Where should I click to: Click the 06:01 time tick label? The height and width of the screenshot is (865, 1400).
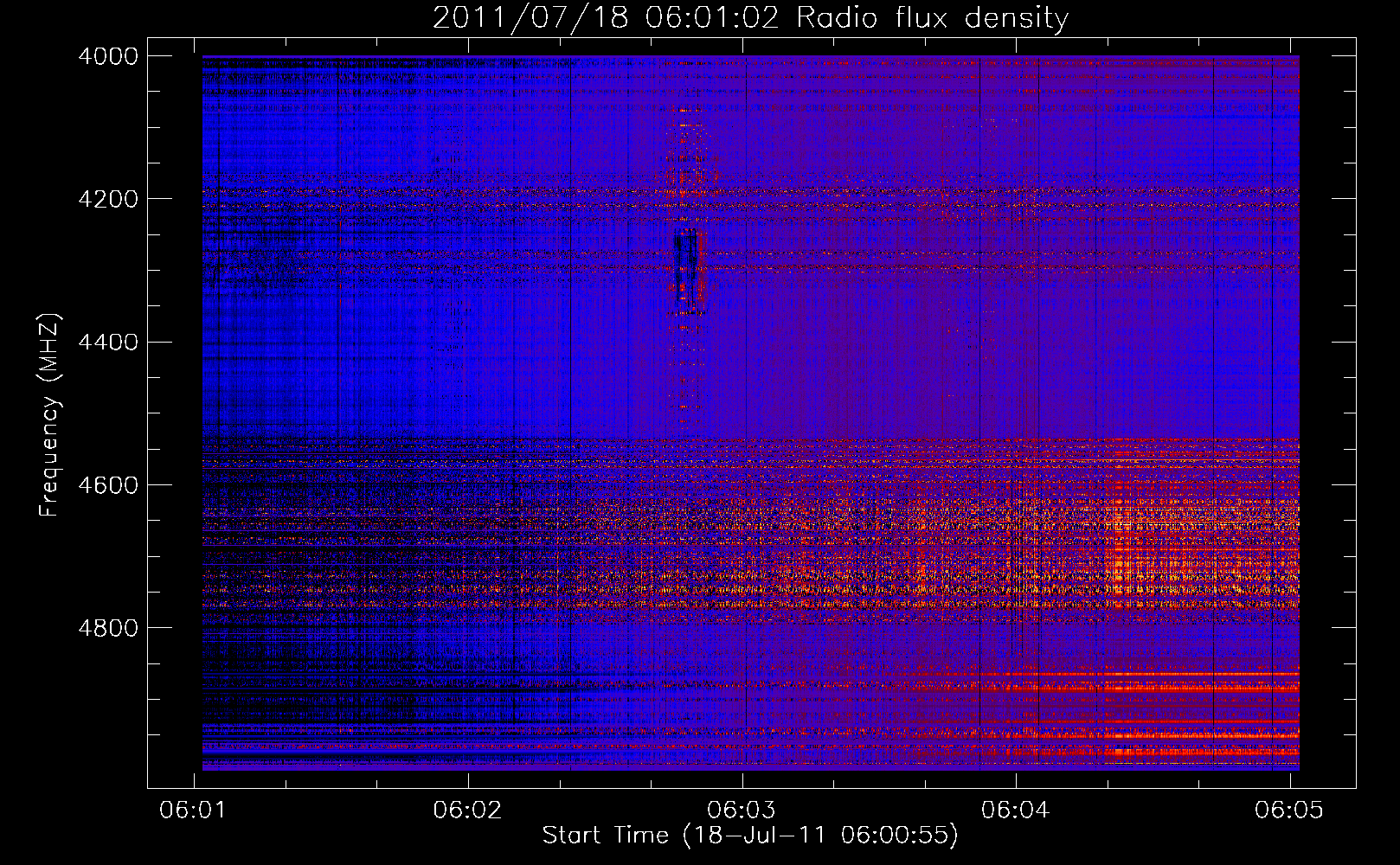[x=195, y=810]
